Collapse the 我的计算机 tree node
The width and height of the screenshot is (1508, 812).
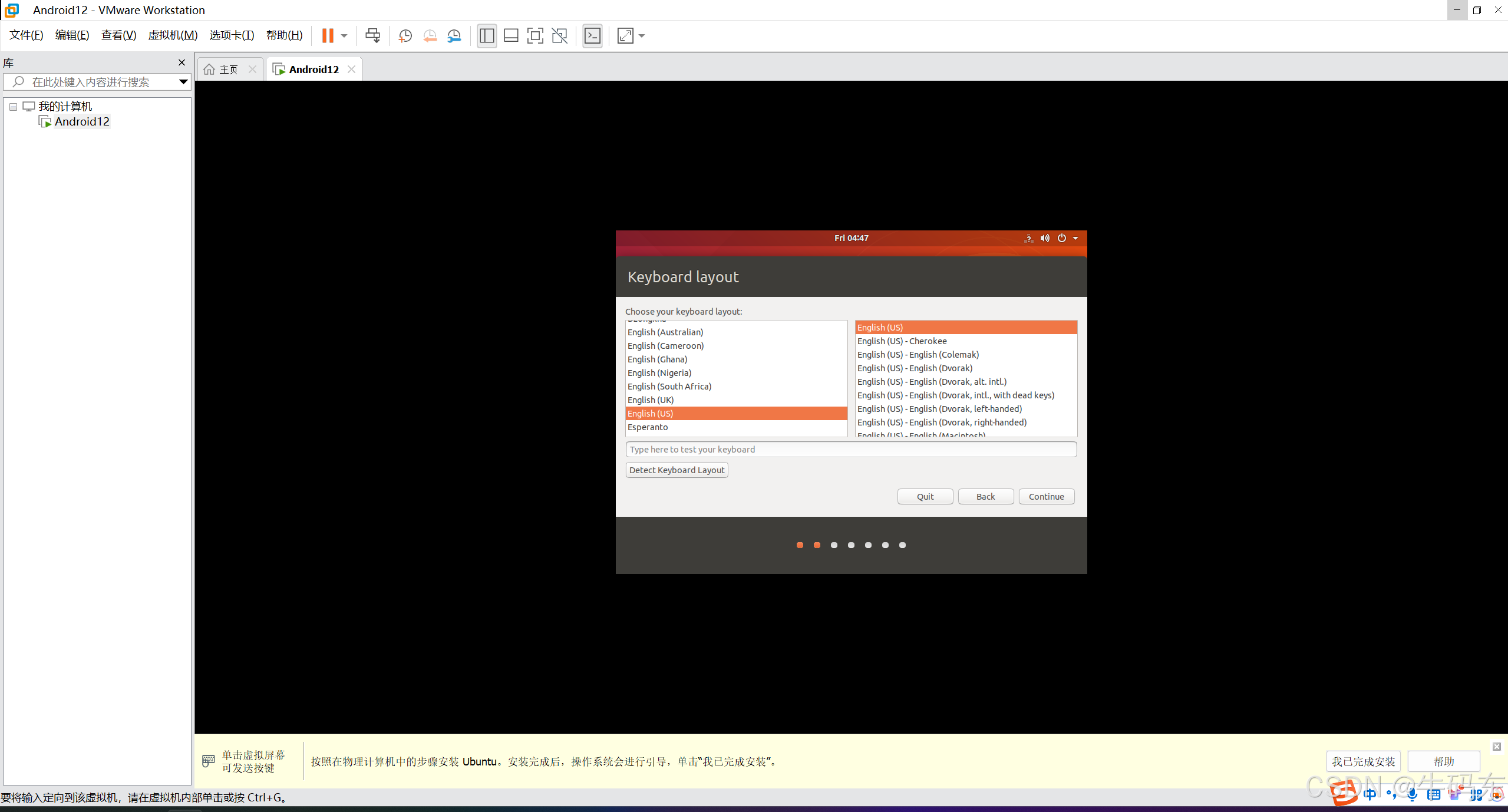point(13,107)
